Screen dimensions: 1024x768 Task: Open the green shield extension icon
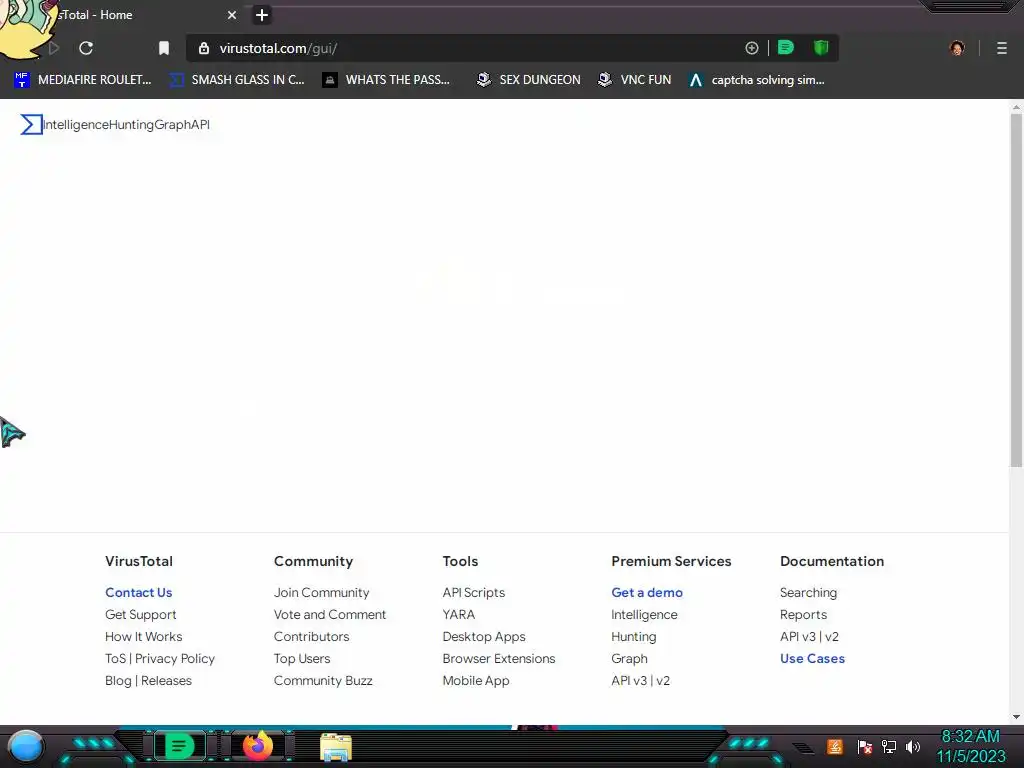tap(821, 48)
